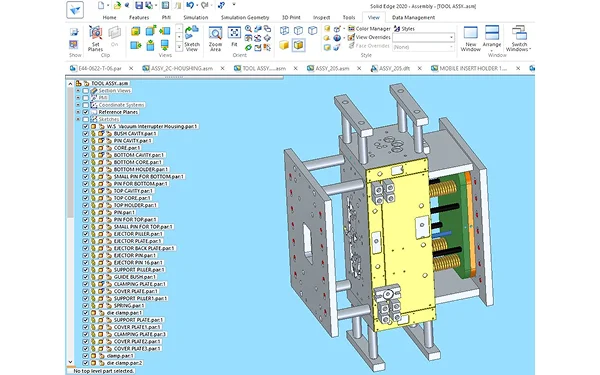Image resolution: width=600 pixels, height=375 pixels.
Task: Click the Set Planes clip icon
Action: click(95, 38)
